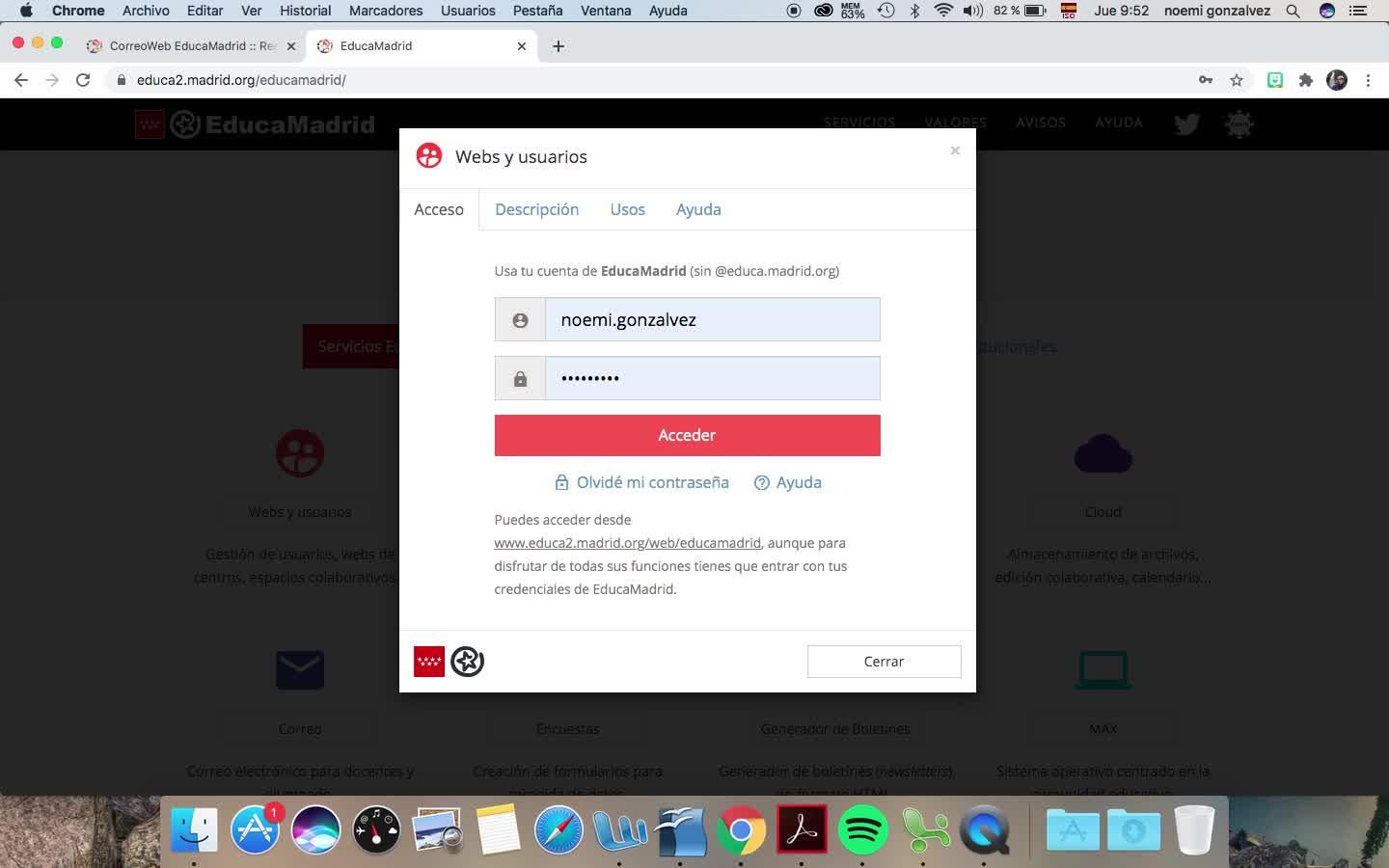1389x868 pixels.
Task: Switch to the Usos tab
Action: (x=627, y=209)
